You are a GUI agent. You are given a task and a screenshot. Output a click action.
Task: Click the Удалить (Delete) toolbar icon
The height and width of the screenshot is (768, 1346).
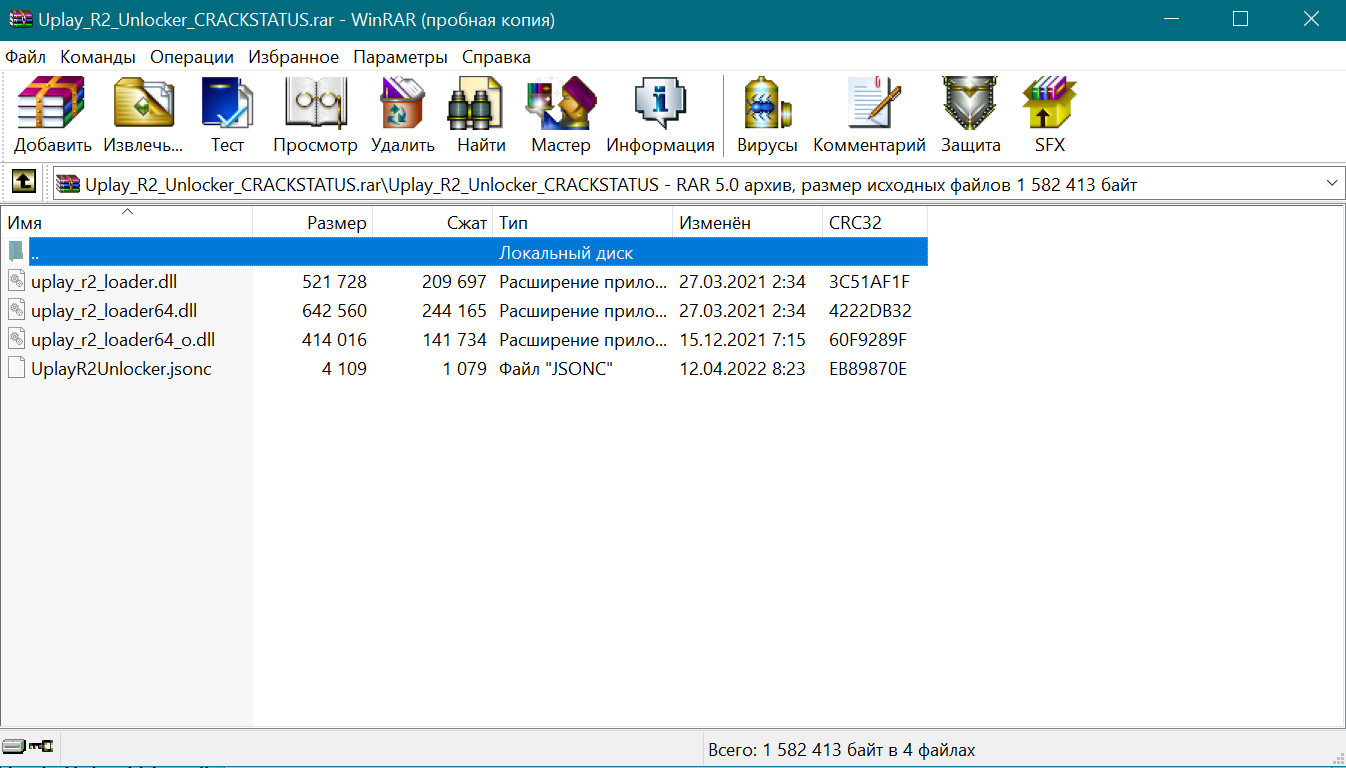click(403, 116)
